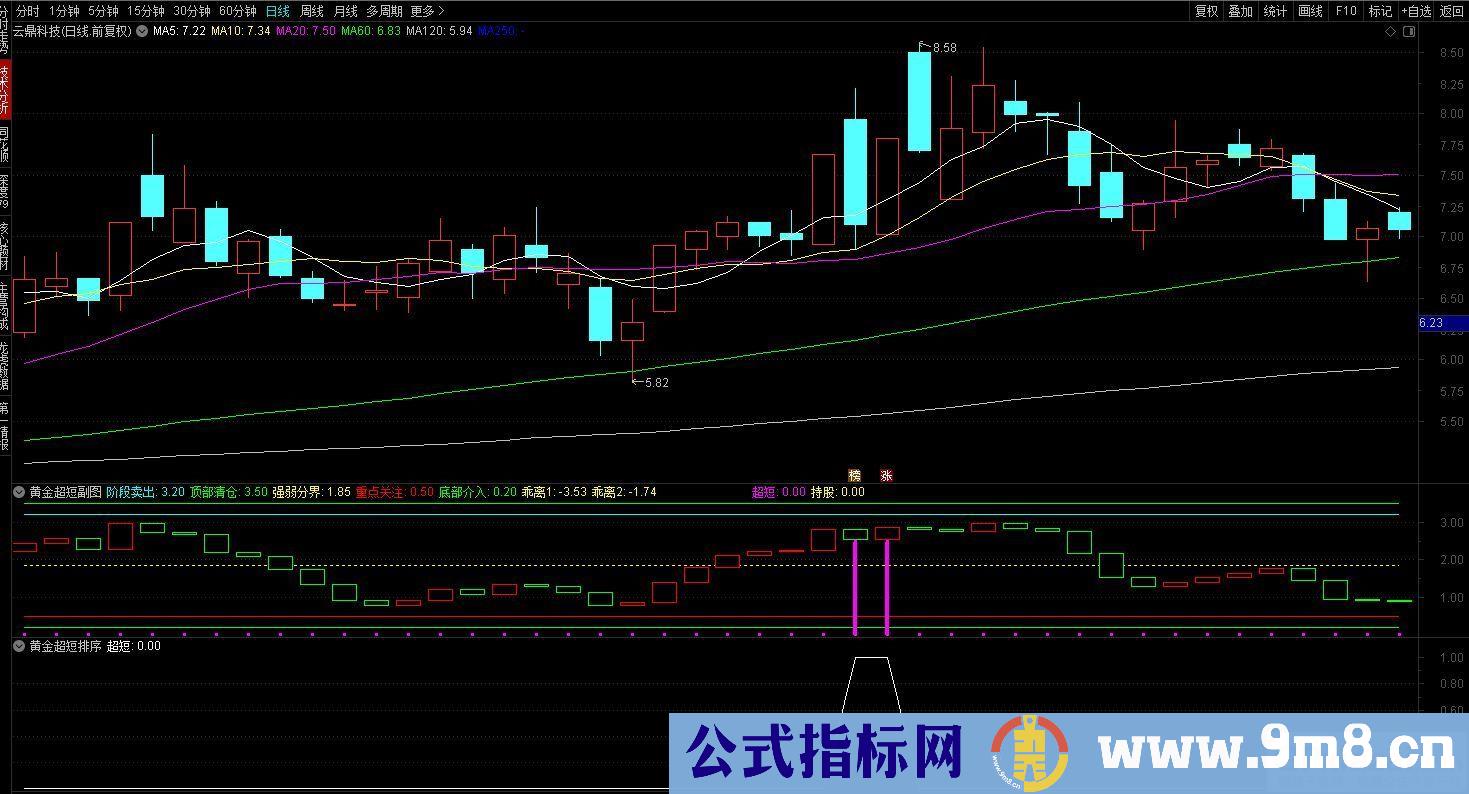The height and width of the screenshot is (794, 1469).
Task: Expand the 黄金超短副图 indicator dropdown arrow
Action: tap(19, 492)
